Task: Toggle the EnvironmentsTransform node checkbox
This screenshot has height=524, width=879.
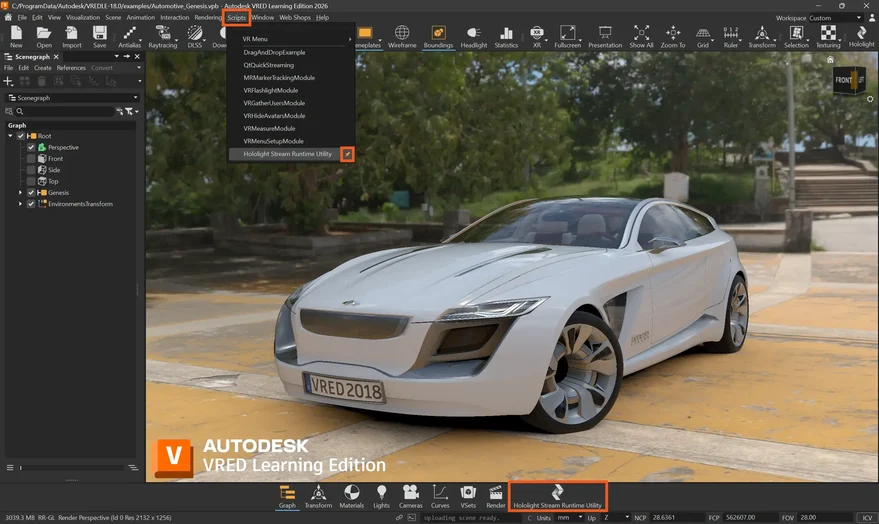Action: pos(31,204)
